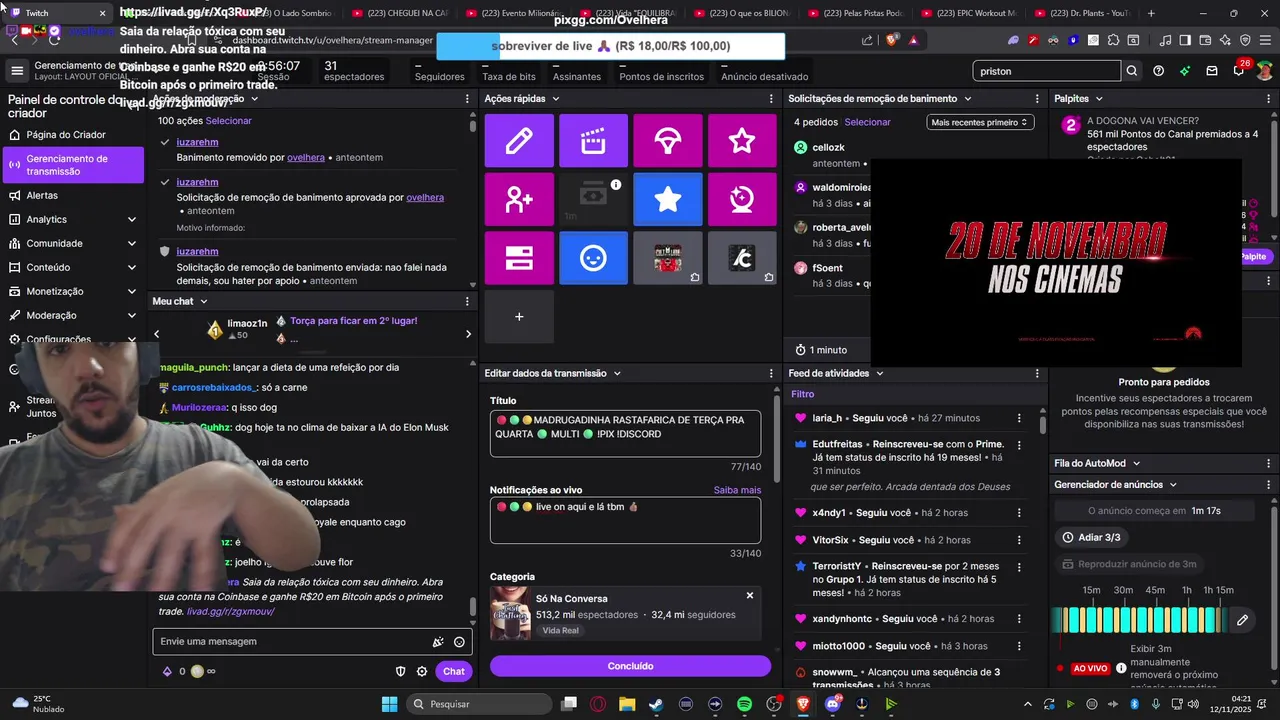Click the add-person quick action tile
Image resolution: width=1280 pixels, height=720 pixels.
[x=519, y=199]
